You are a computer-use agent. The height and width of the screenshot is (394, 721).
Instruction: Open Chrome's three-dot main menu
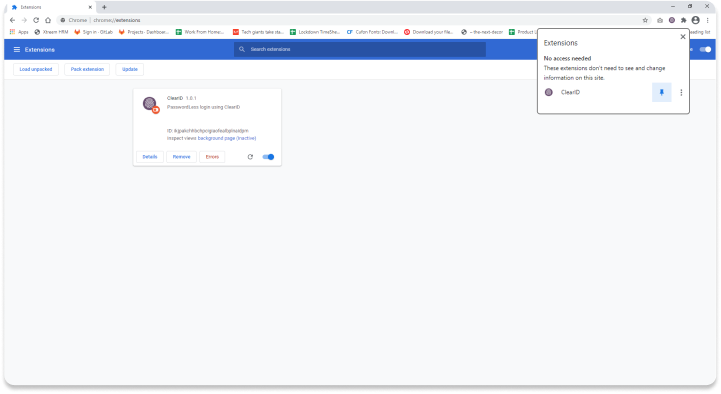tap(708, 20)
